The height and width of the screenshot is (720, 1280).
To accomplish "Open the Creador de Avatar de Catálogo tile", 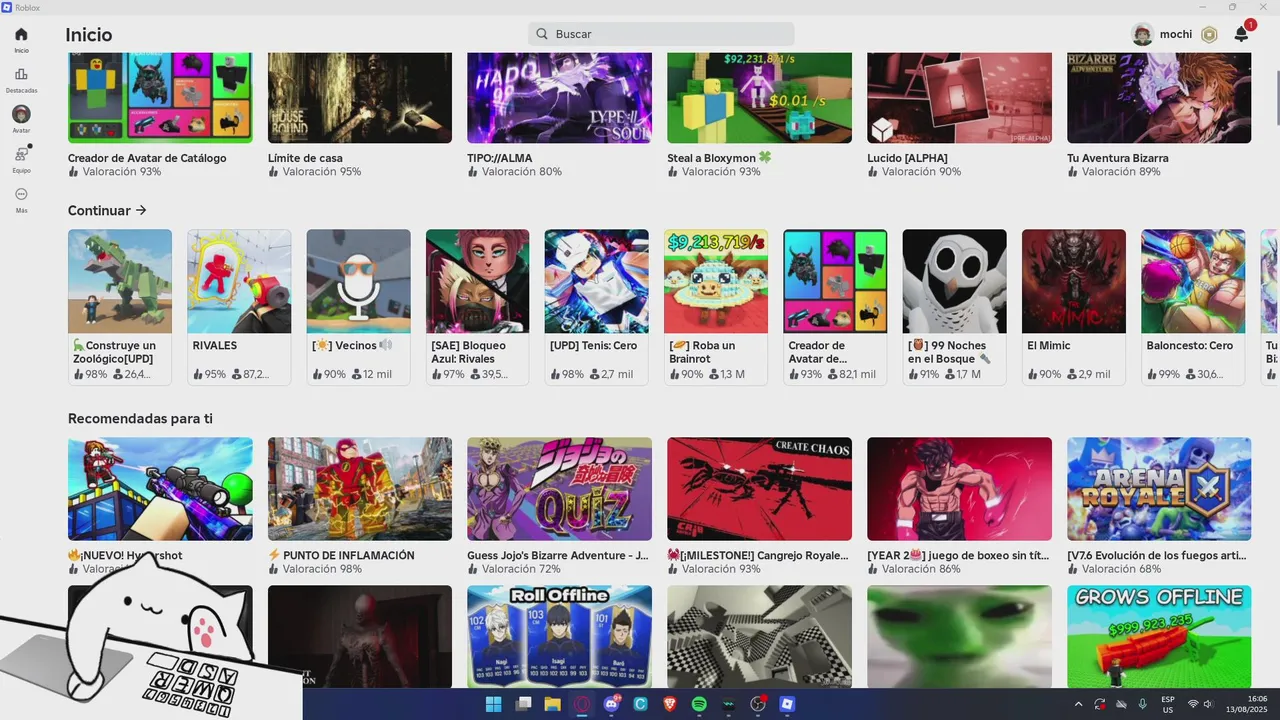I will pos(160,98).
